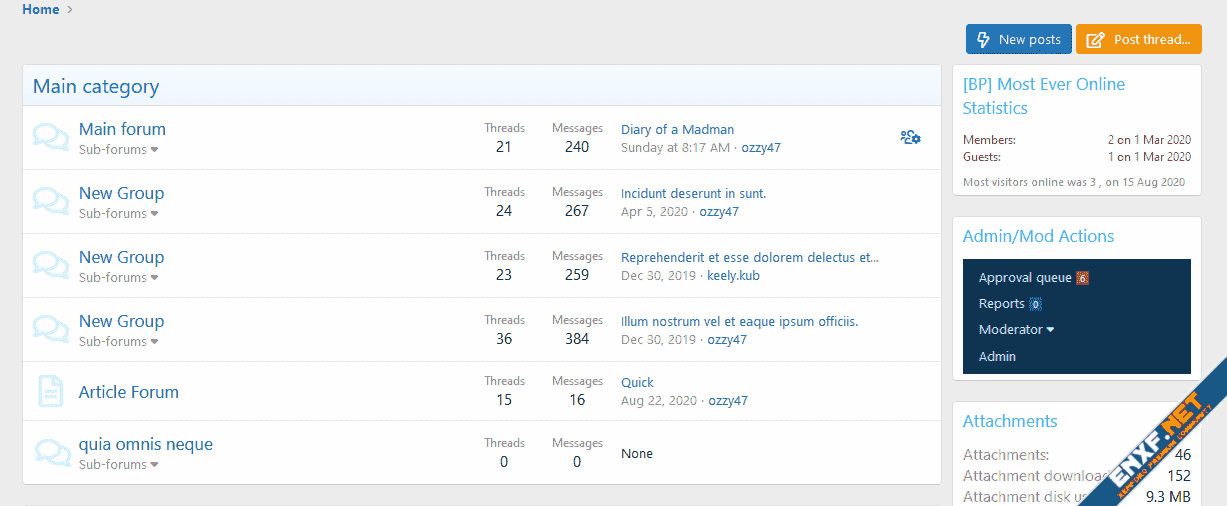Click the Approval queue count badge

pyautogui.click(x=1082, y=278)
